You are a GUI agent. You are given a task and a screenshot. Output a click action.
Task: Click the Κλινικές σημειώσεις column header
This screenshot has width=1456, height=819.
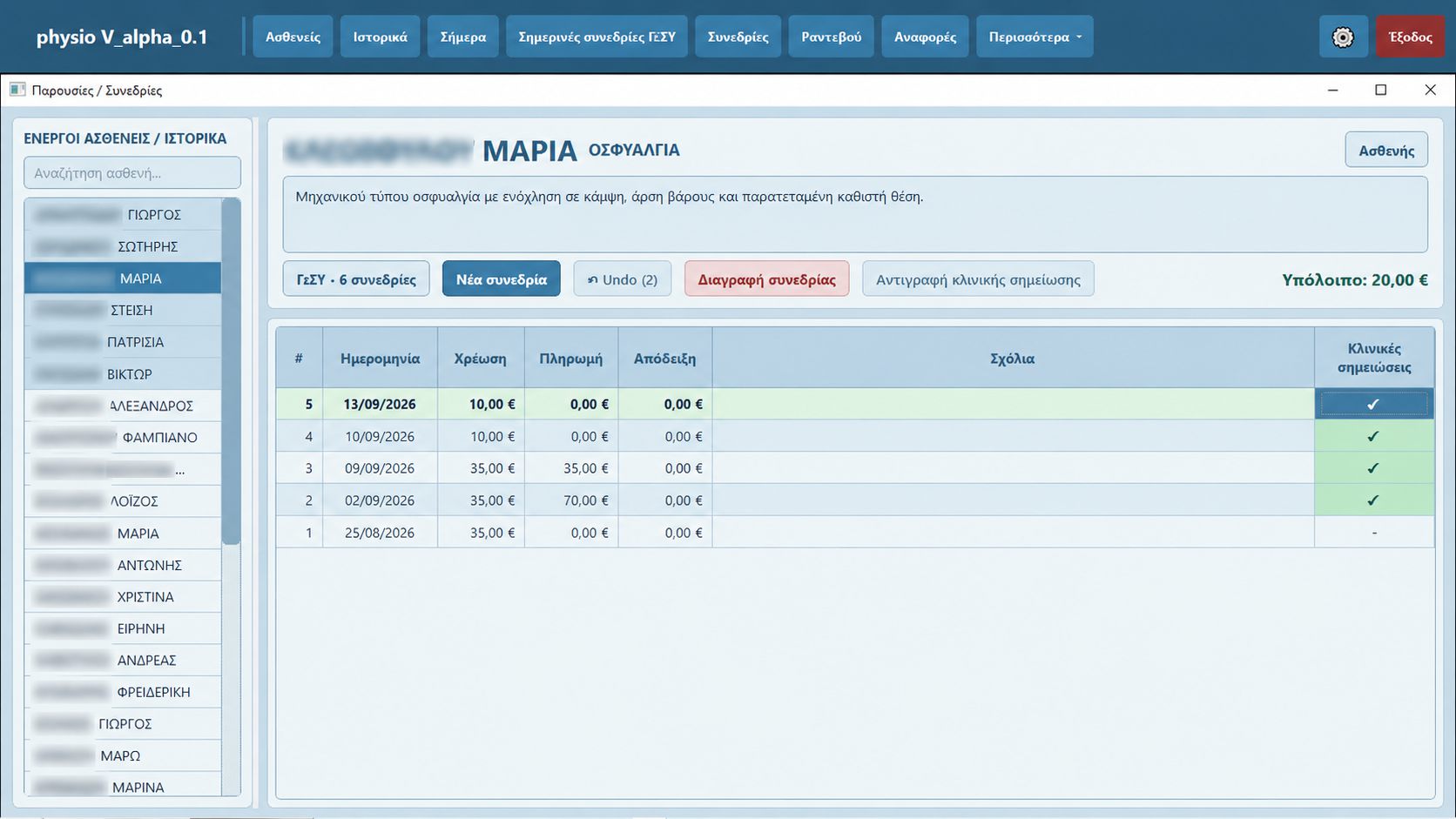click(x=1373, y=358)
